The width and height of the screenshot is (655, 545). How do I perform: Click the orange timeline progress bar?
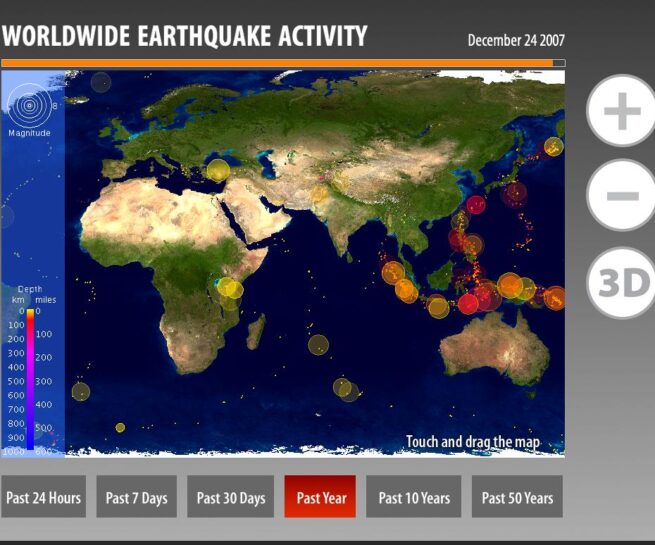[x=276, y=63]
